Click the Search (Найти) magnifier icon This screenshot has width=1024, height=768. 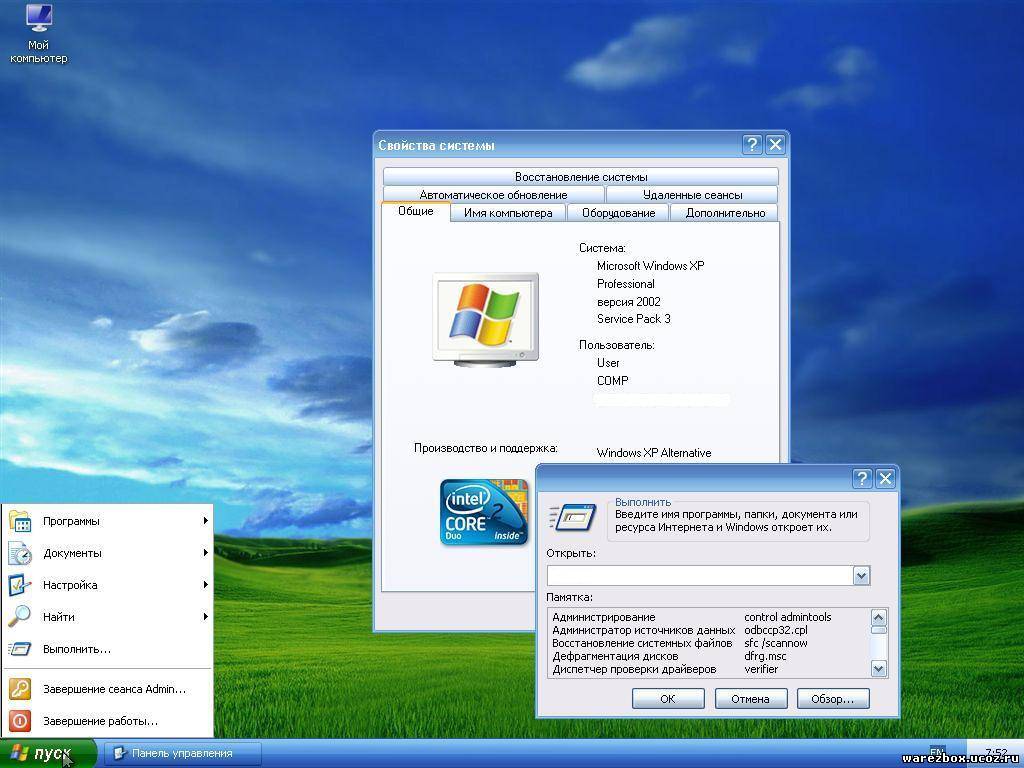20,617
